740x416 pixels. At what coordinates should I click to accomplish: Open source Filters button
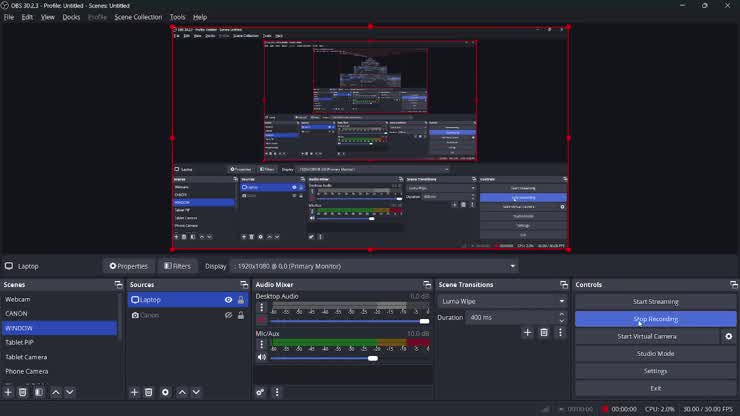coord(177,266)
